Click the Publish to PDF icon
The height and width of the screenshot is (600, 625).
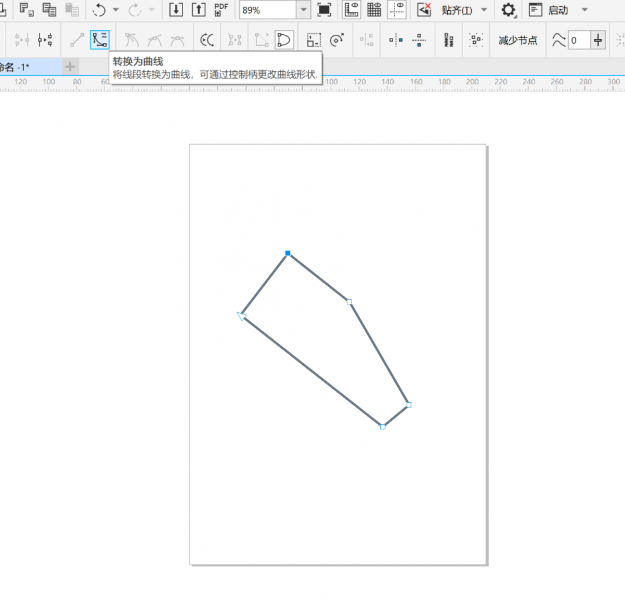(x=221, y=10)
